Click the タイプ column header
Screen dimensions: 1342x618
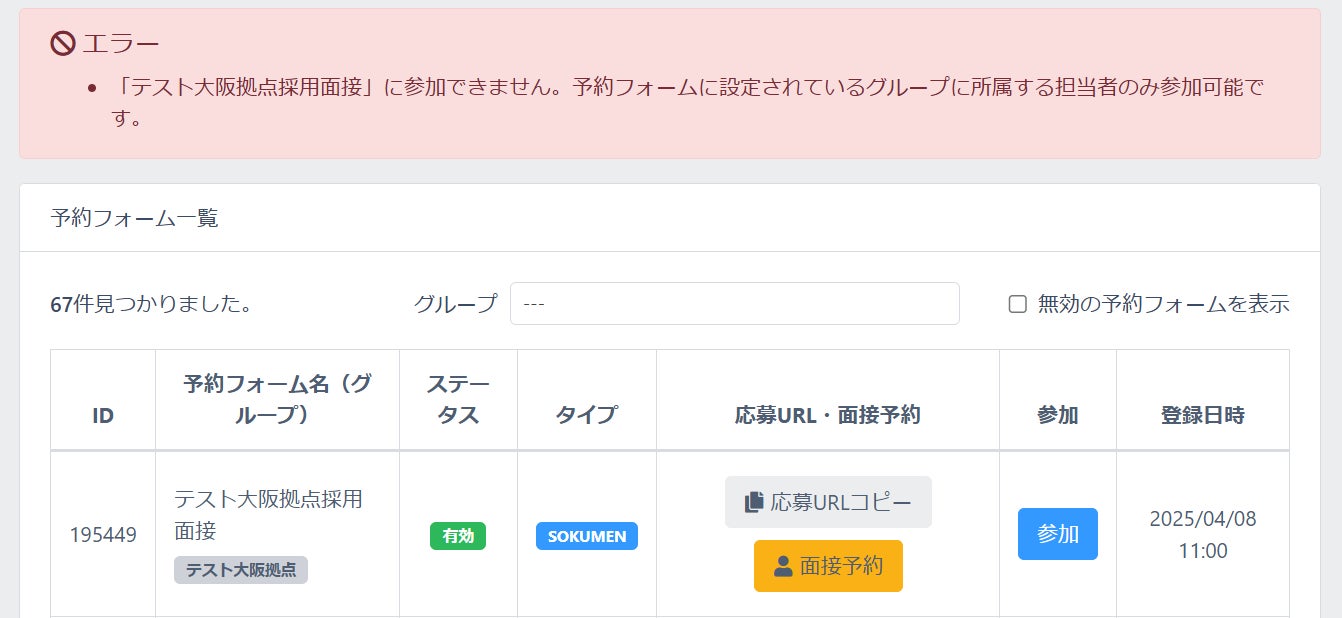tap(586, 415)
